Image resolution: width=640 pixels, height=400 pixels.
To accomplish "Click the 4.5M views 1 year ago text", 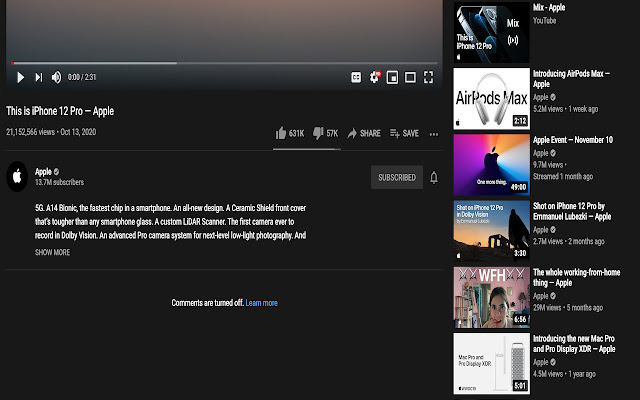I will coord(564,374).
